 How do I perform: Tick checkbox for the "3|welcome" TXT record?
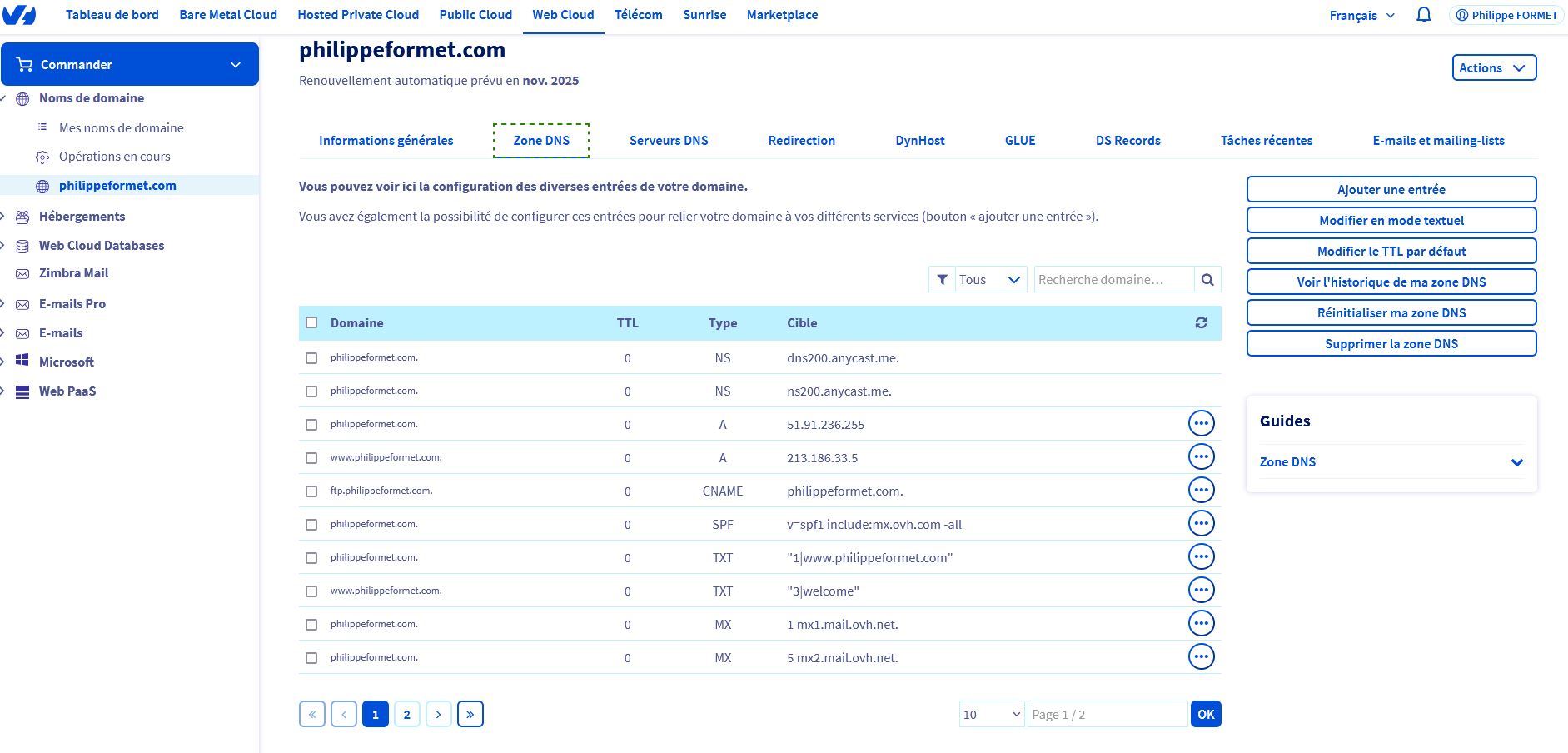[x=311, y=591]
